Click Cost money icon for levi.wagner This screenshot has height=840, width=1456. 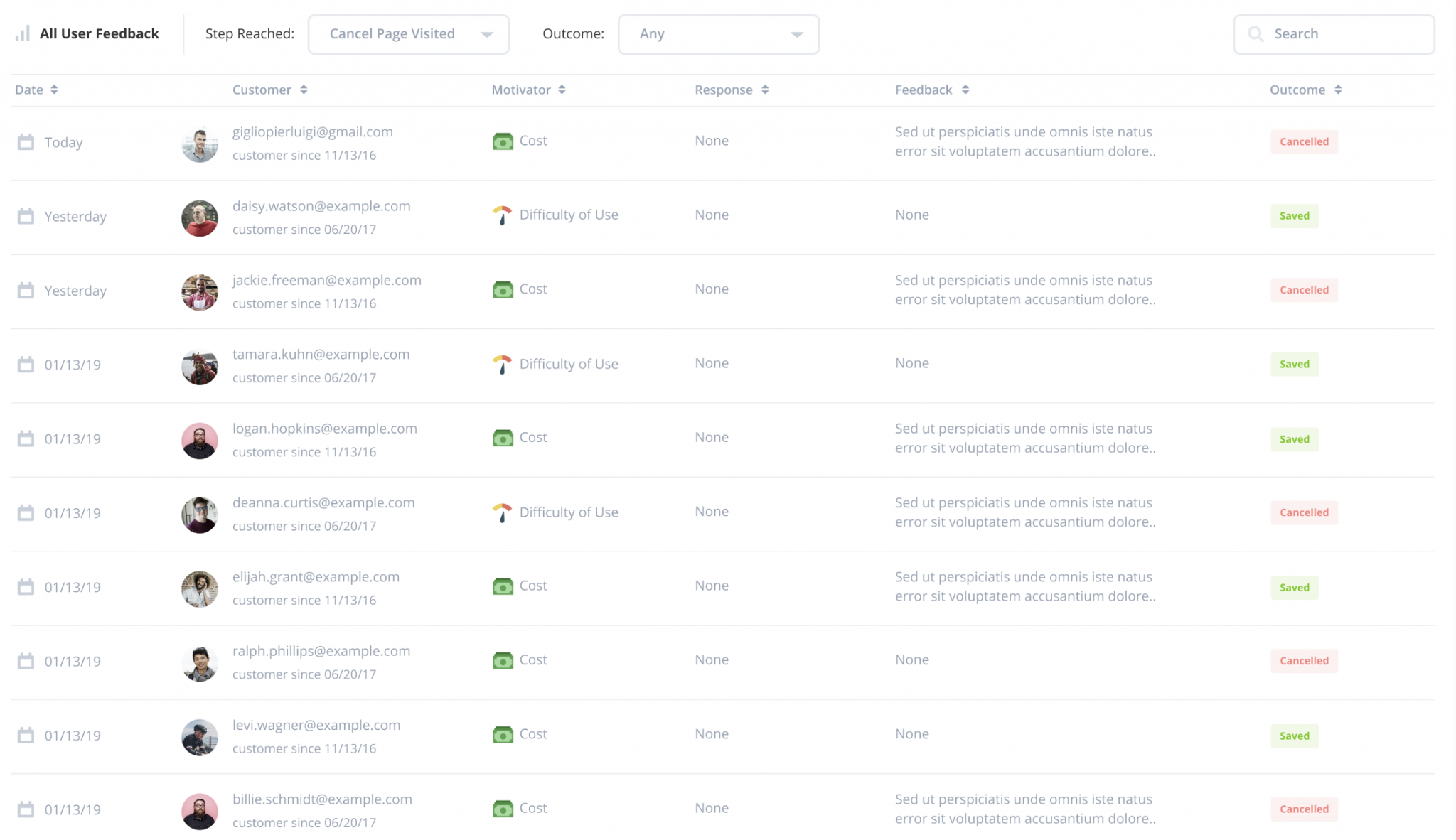tap(503, 735)
